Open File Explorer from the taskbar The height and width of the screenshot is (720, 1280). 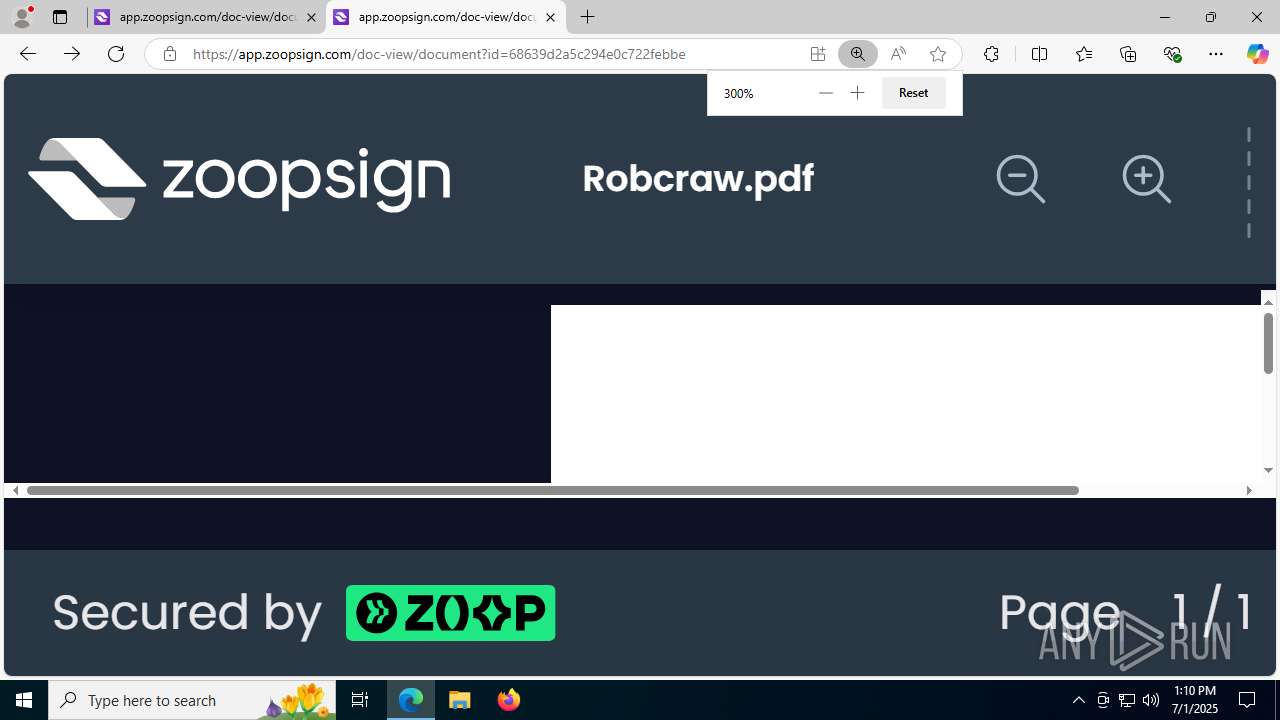pos(460,700)
